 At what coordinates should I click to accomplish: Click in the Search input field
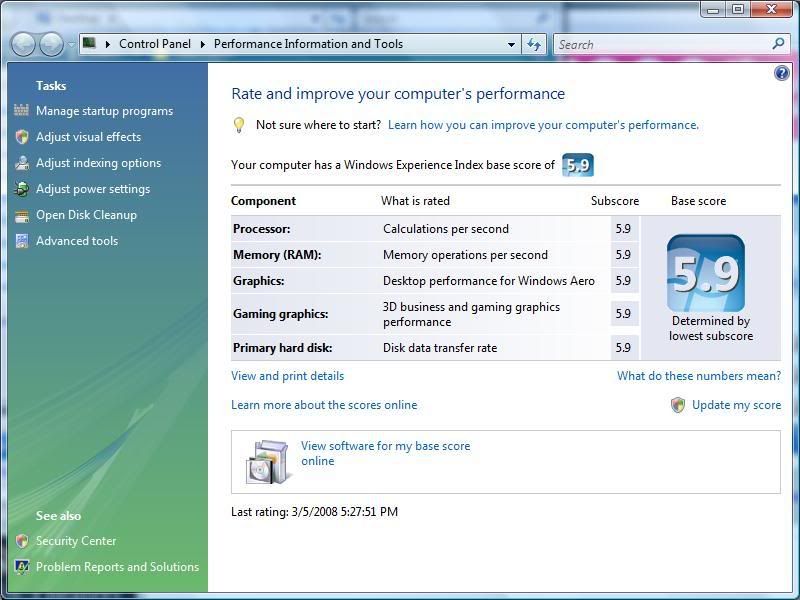tap(662, 44)
